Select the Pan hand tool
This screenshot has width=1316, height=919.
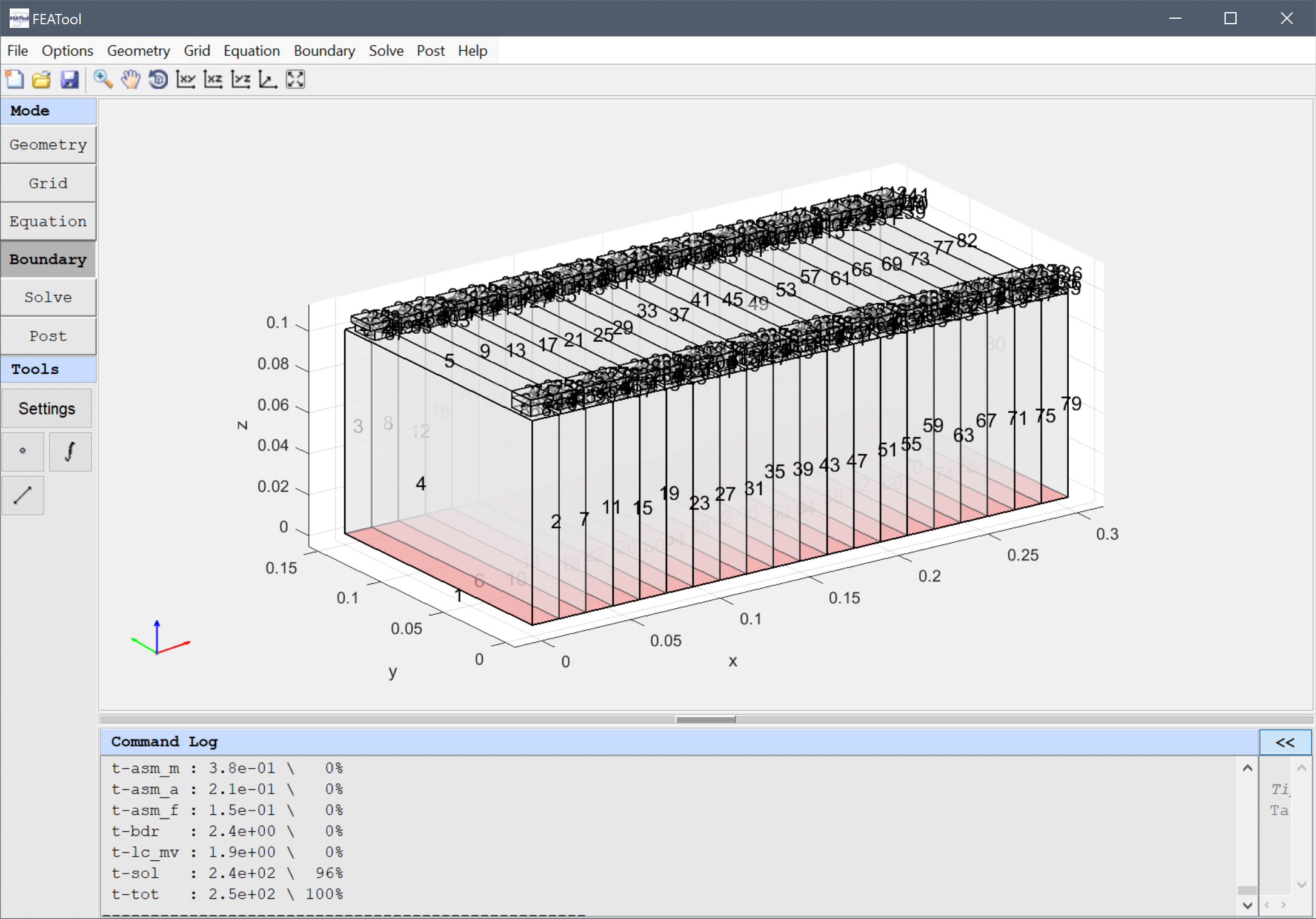[130, 79]
